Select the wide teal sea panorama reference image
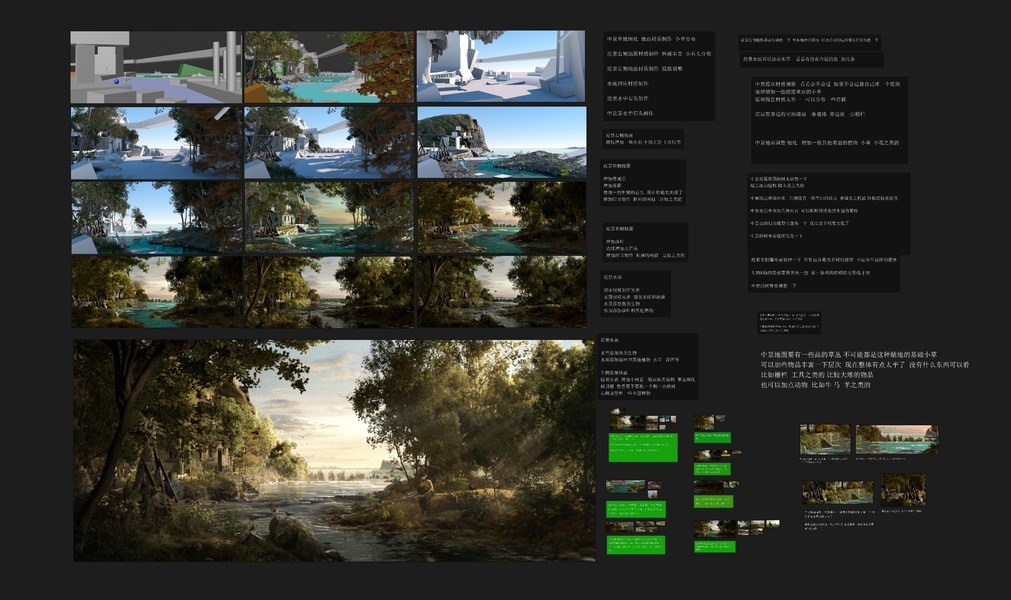Image resolution: width=1011 pixels, height=600 pixels. [897, 440]
